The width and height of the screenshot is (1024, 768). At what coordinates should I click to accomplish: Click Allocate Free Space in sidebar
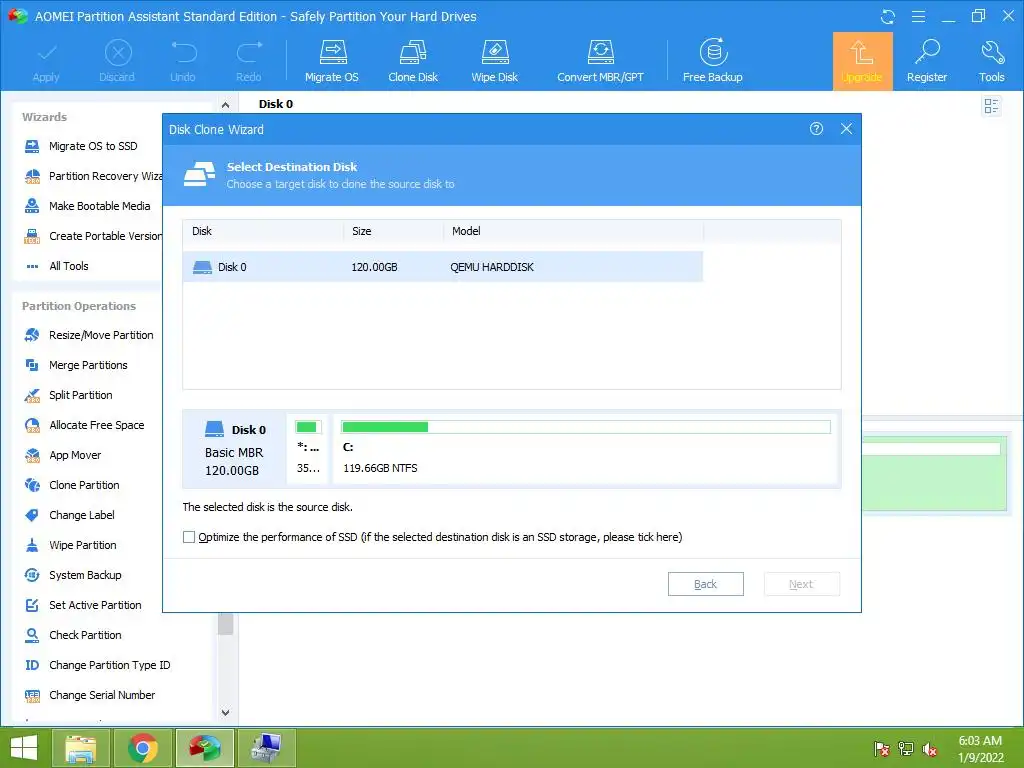coord(84,425)
